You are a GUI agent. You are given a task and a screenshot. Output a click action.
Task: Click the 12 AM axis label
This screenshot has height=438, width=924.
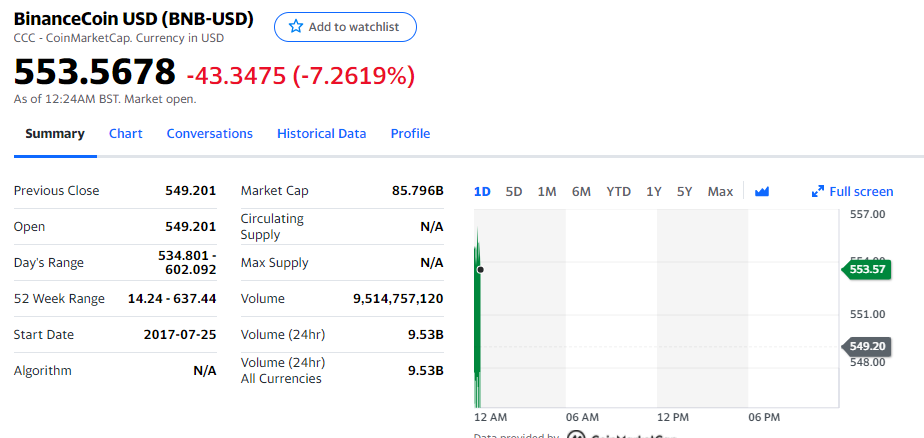coord(490,417)
